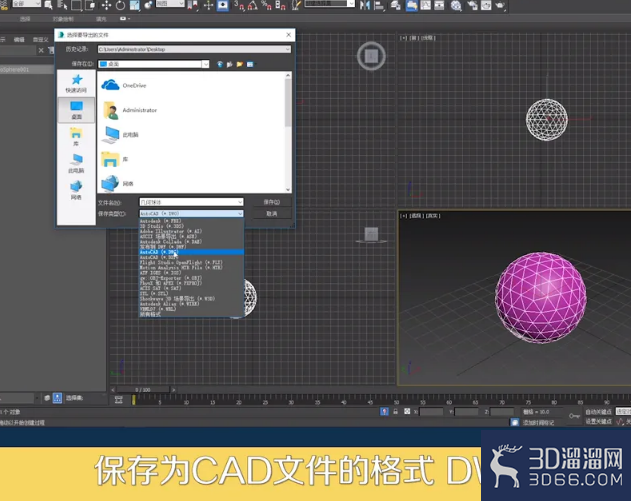The height and width of the screenshot is (501, 631).
Task: Click the X coordinate field in the status bar
Action: (431, 412)
